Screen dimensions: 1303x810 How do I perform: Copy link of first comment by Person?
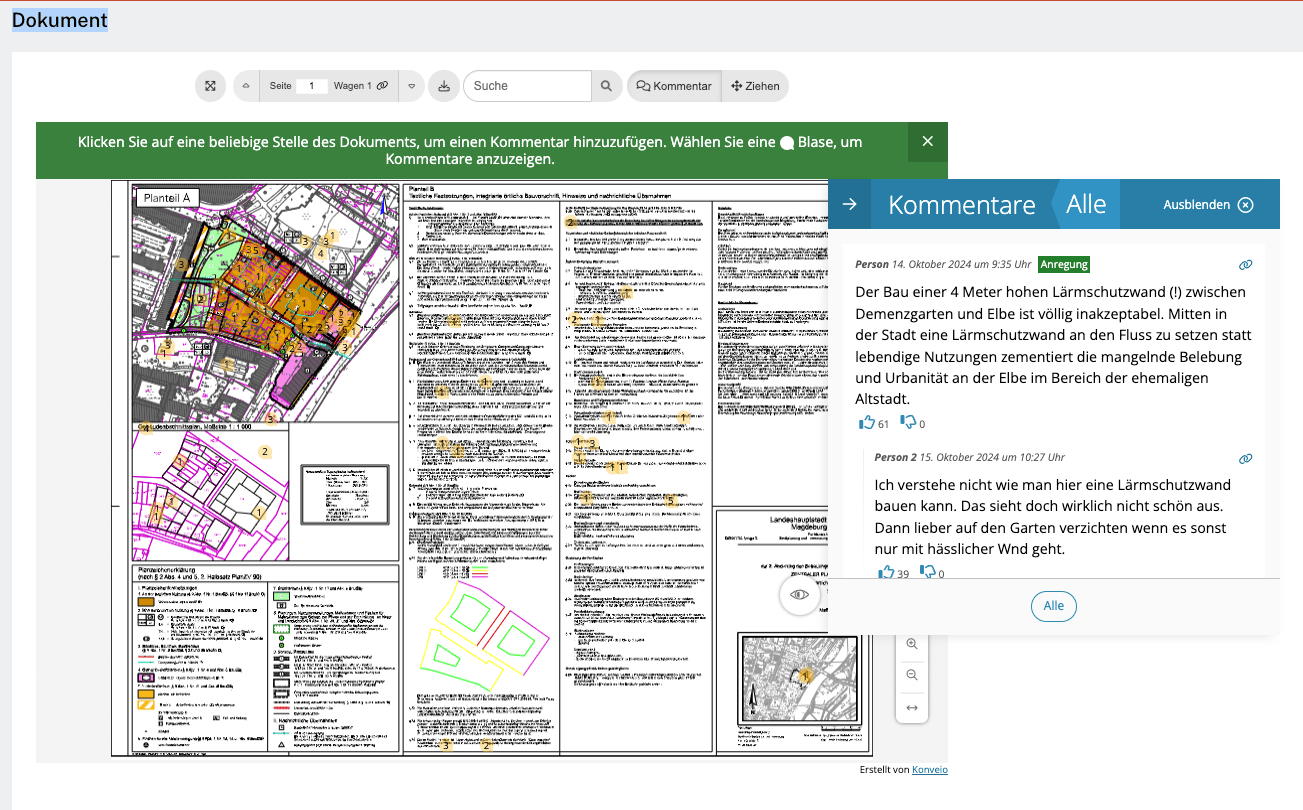point(1245,265)
